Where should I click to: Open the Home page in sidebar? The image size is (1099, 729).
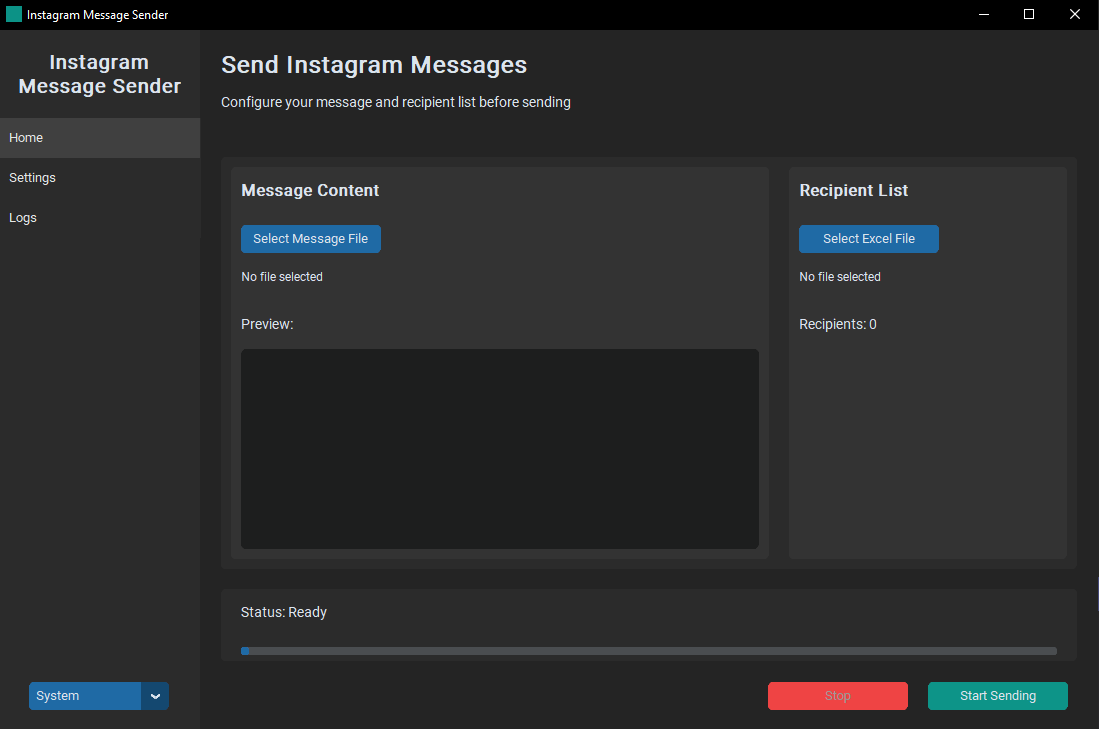pos(100,137)
